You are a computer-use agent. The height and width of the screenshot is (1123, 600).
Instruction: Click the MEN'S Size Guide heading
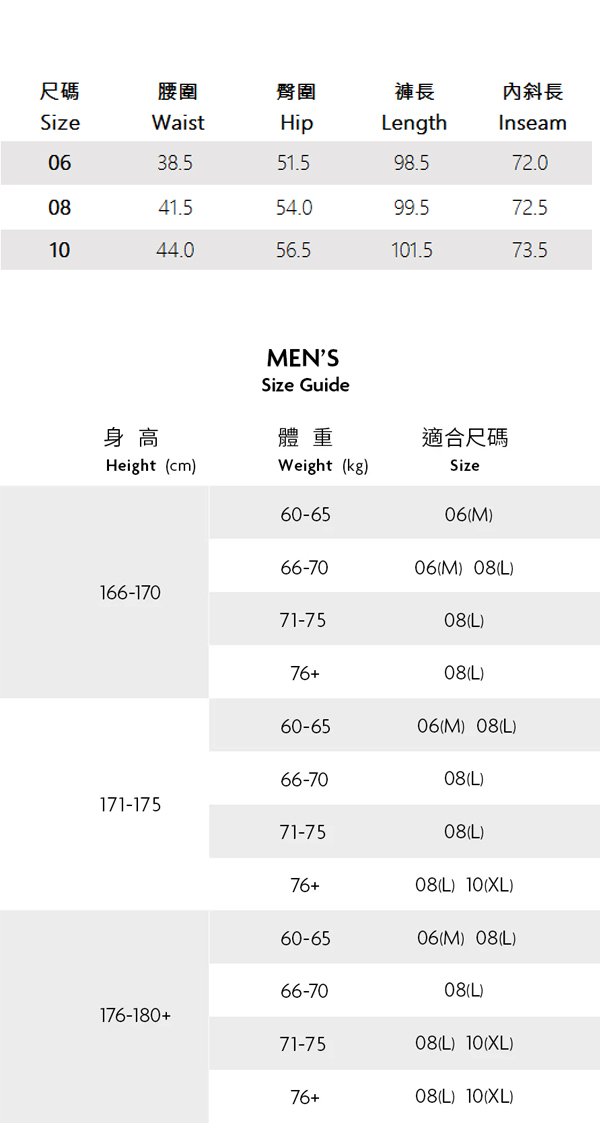pos(304,370)
